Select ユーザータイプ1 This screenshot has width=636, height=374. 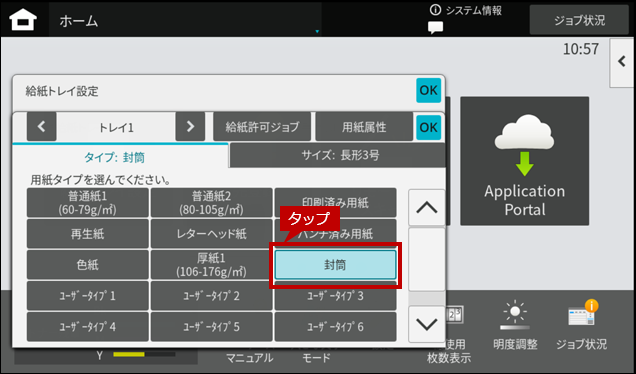(88, 296)
